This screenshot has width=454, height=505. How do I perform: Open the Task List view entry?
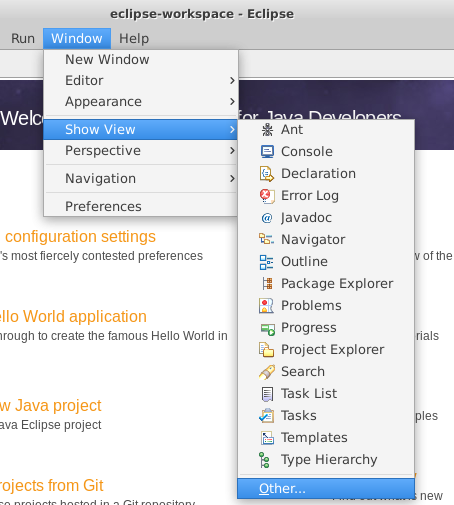click(326, 394)
